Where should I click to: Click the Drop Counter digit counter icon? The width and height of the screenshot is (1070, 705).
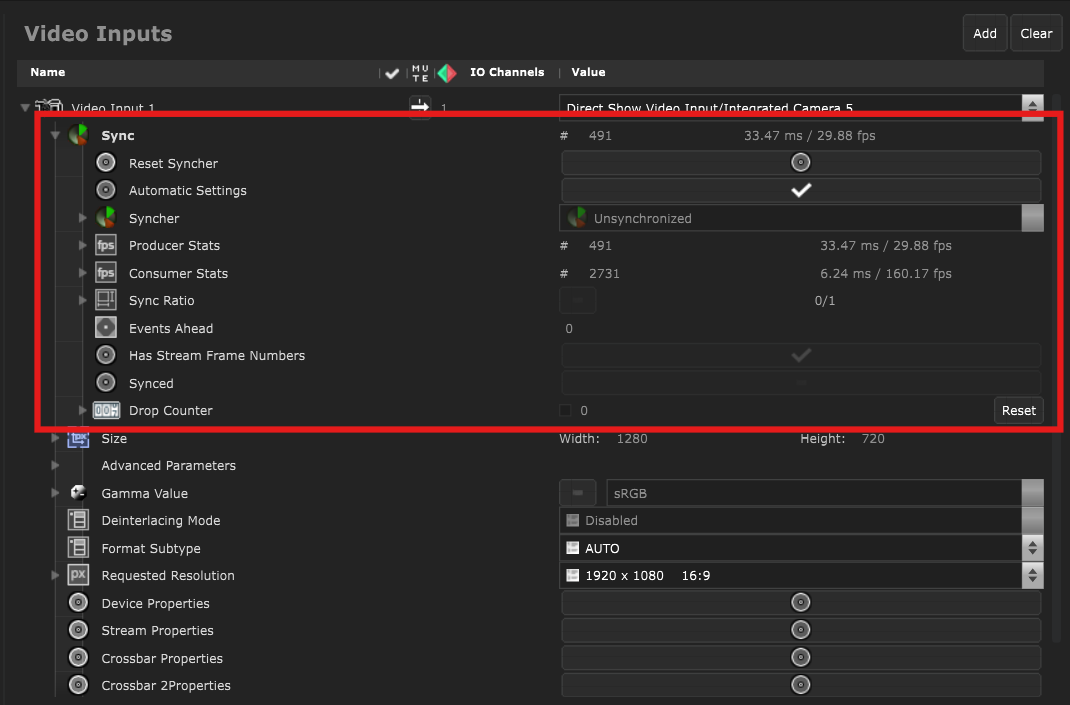106,410
